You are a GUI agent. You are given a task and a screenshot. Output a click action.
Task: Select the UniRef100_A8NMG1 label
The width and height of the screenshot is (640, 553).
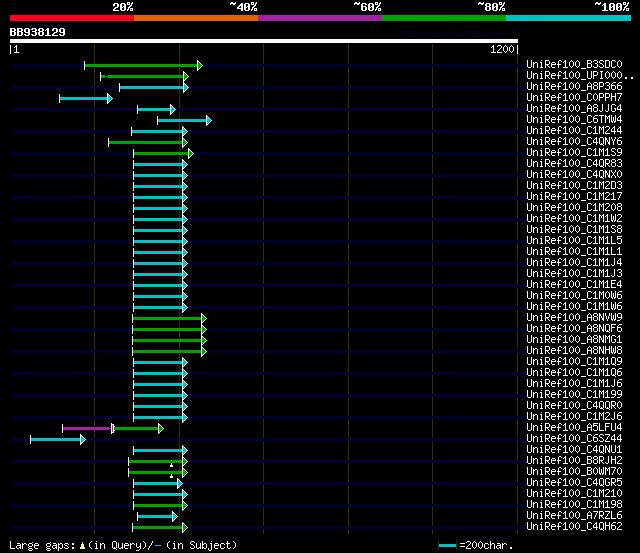[574, 340]
